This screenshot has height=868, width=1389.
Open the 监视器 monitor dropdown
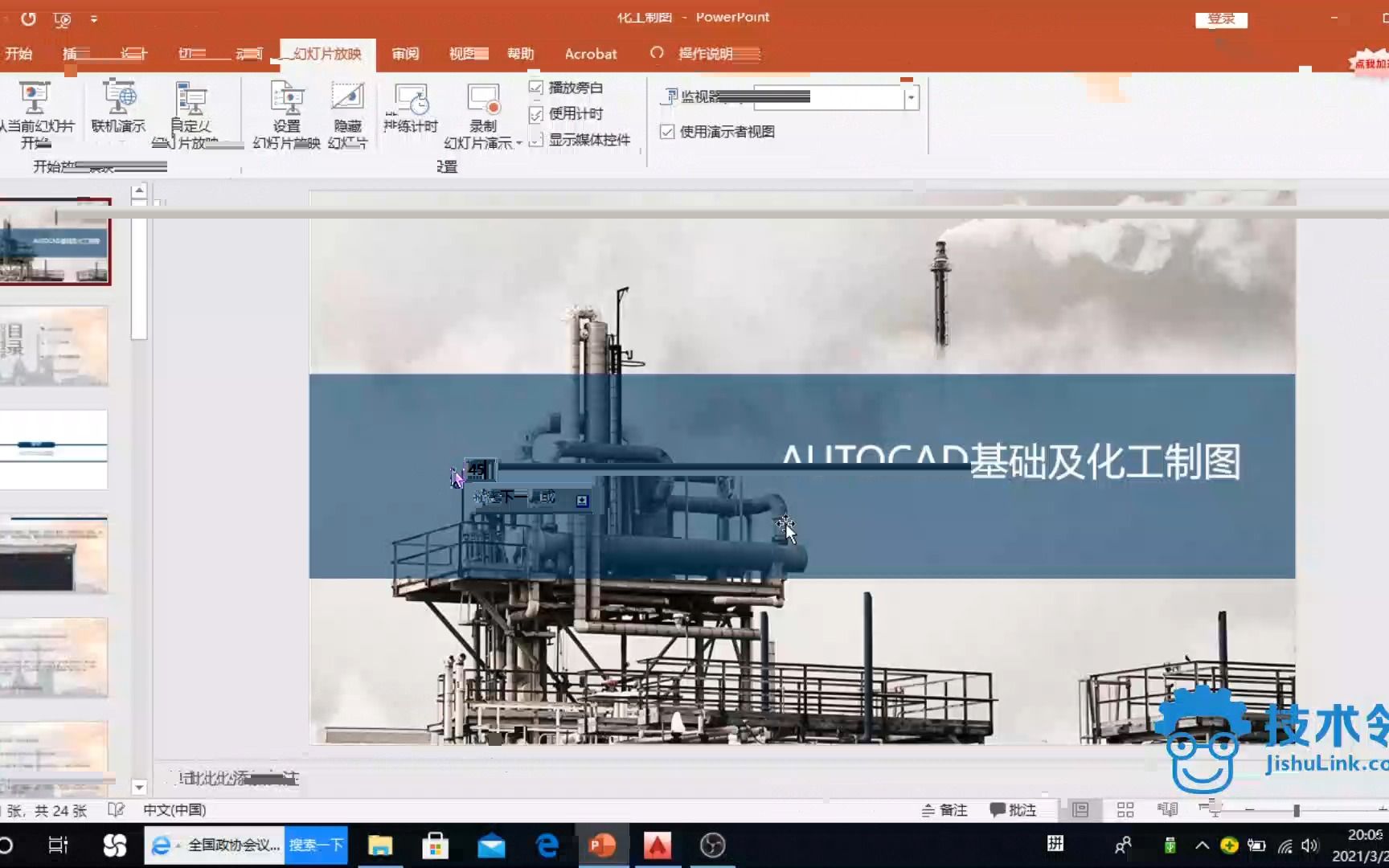point(910,97)
